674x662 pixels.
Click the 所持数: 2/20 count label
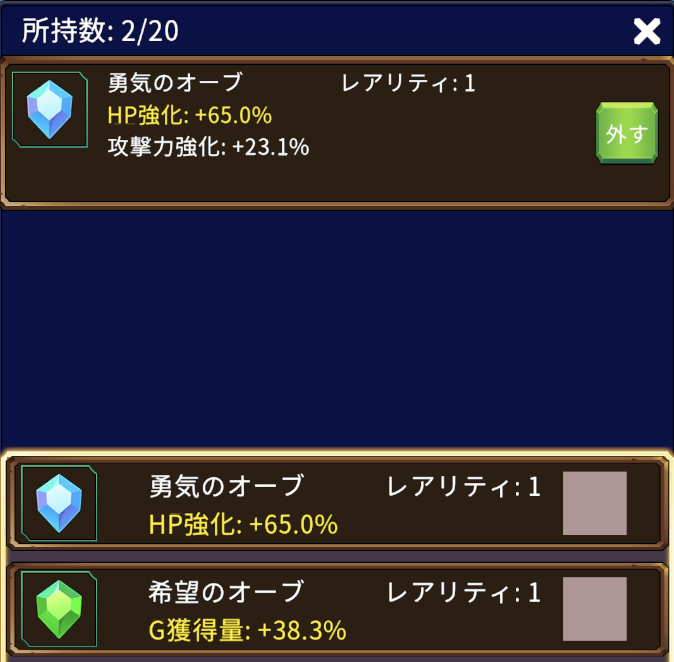(100, 31)
